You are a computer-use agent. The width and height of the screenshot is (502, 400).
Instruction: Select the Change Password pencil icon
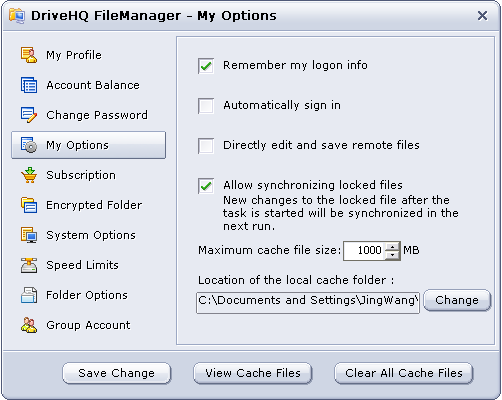pos(29,115)
